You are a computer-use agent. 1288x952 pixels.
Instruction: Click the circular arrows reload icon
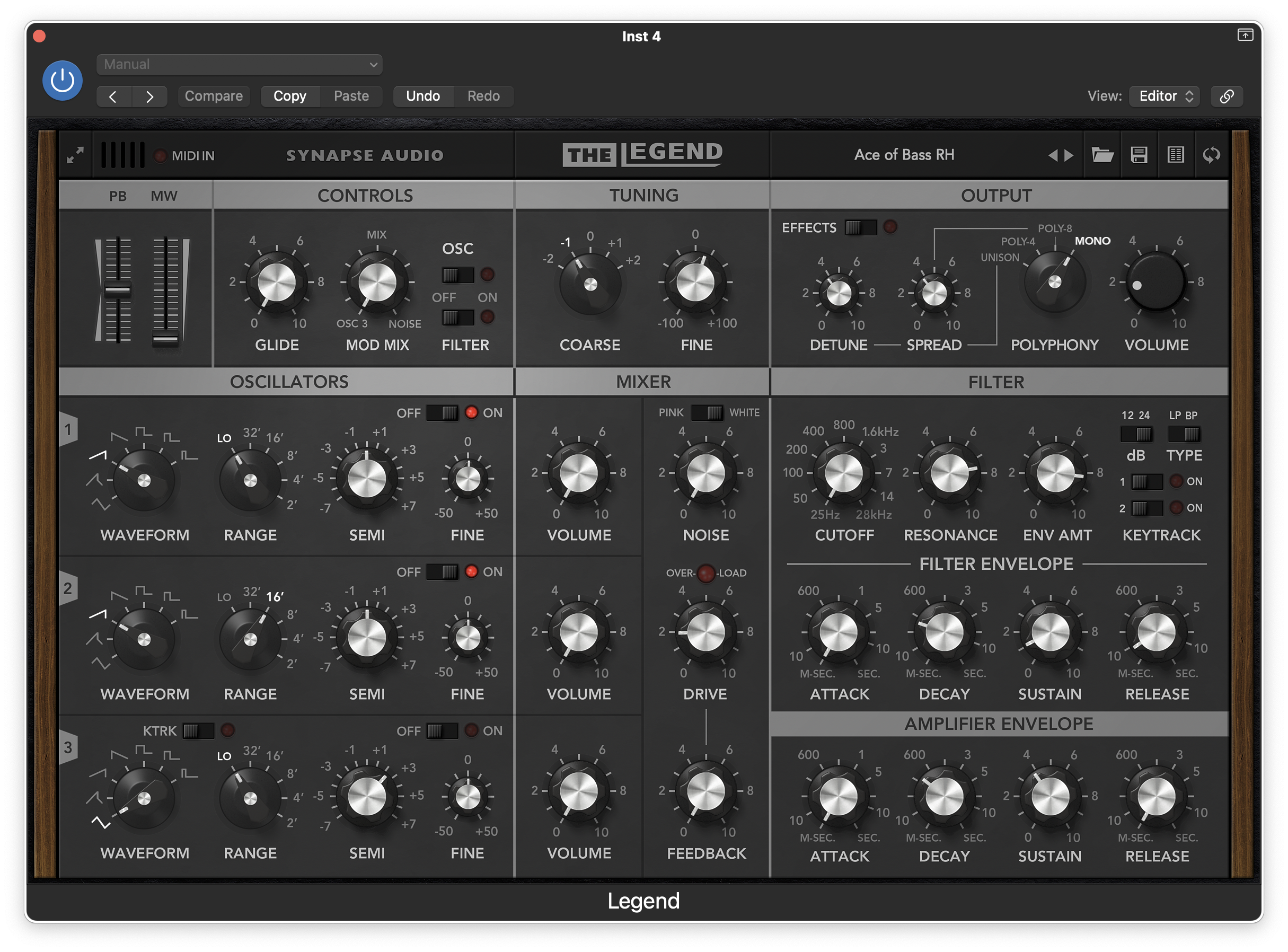point(1211,154)
